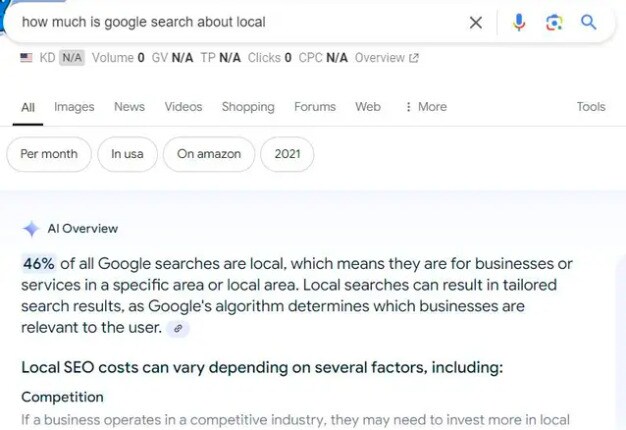Switch to the Images tab

pyautogui.click(x=74, y=107)
